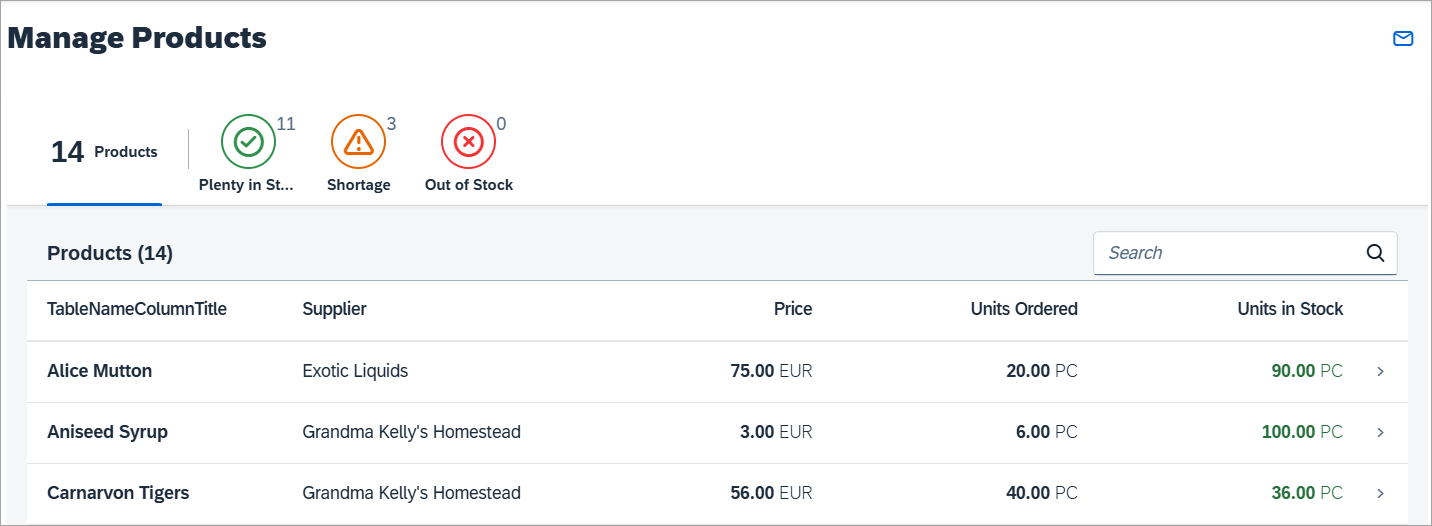
Task: Click the Exotic Liquids supplier cell
Action: (355, 371)
